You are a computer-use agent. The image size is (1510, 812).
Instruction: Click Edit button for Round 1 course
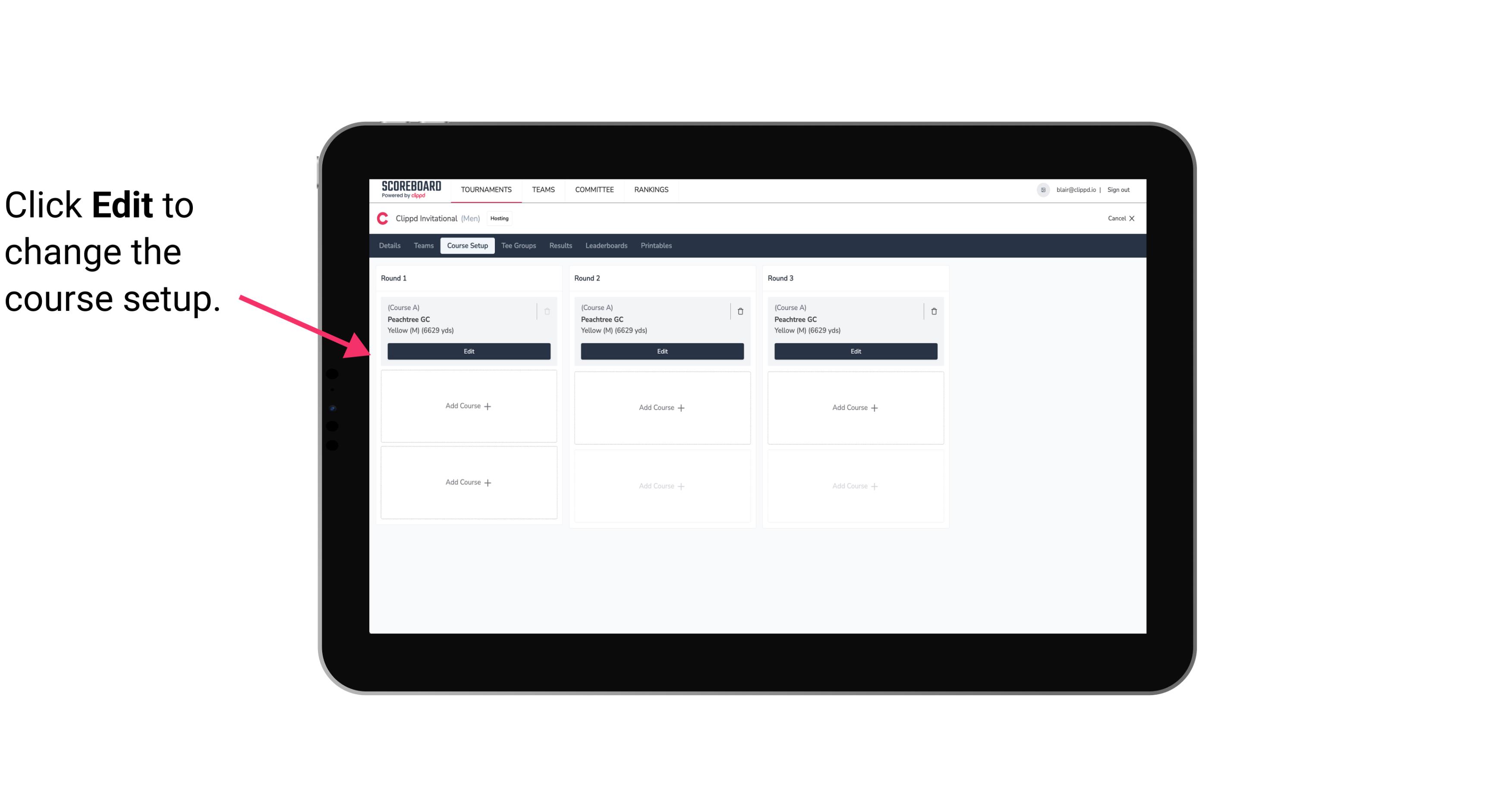[469, 350]
